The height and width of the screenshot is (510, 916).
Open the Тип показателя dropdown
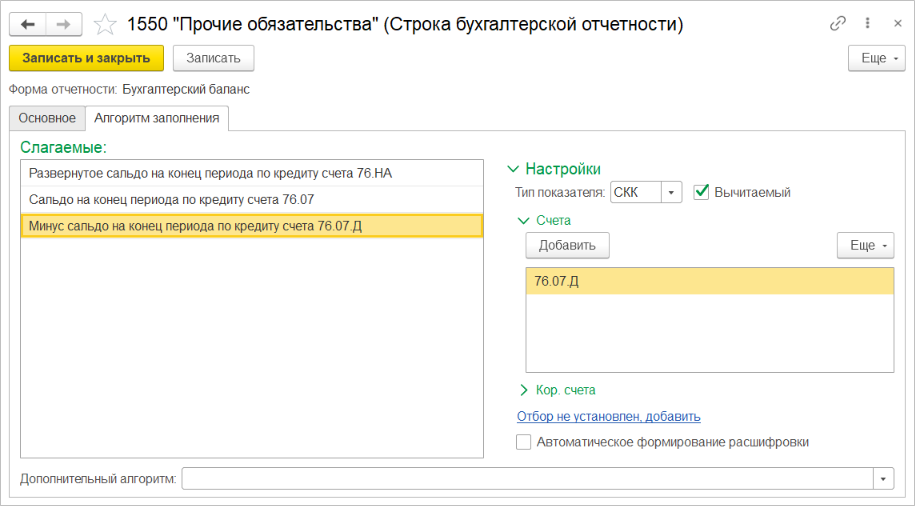[x=672, y=192]
